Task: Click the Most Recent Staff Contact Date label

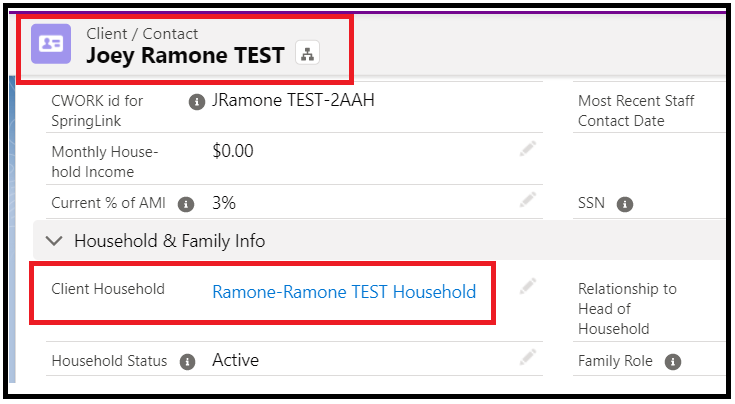Action: coord(636,111)
